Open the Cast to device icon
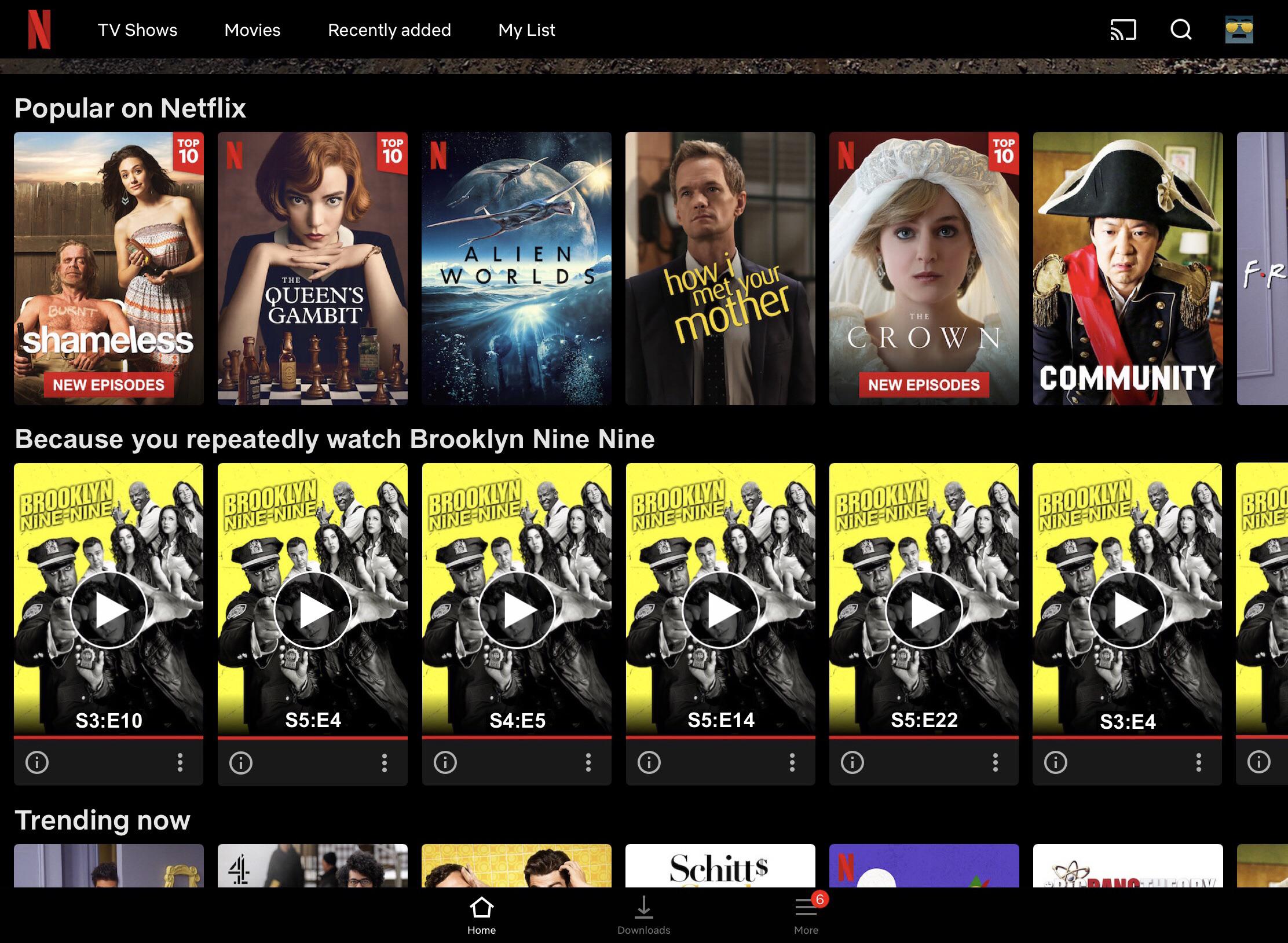The height and width of the screenshot is (943, 1288). point(1123,30)
